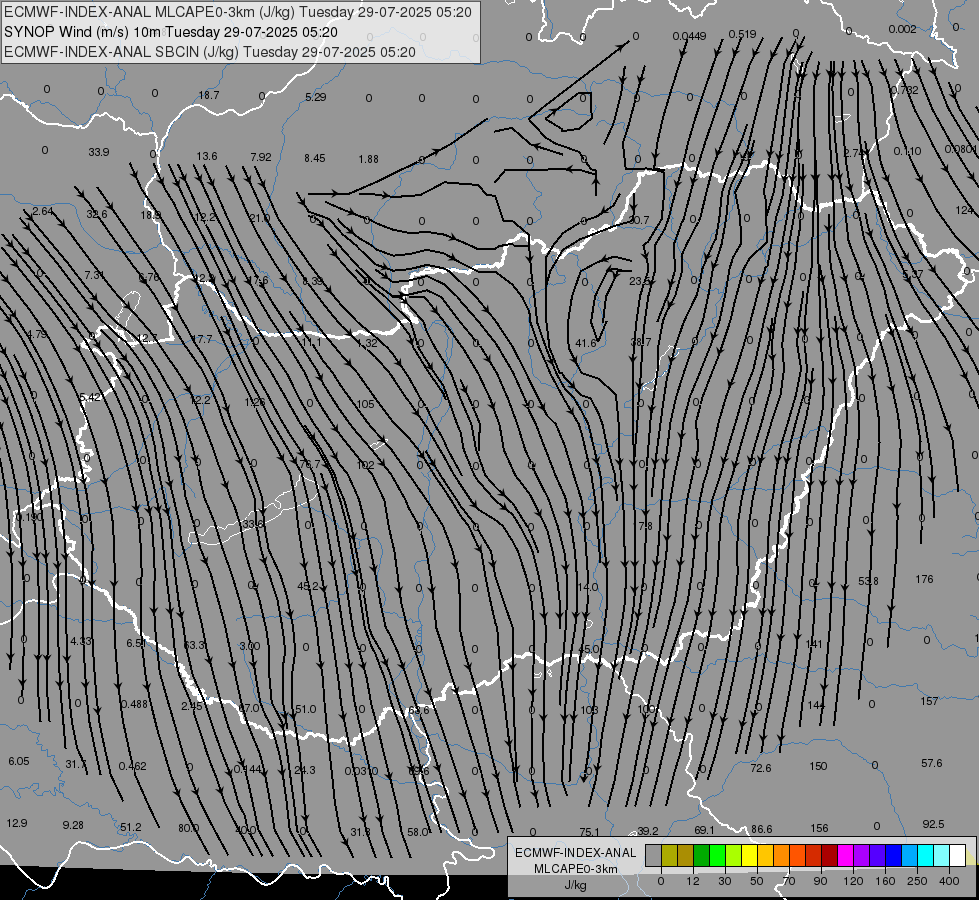
Task: Select the legend unit J/kg
Action: click(576, 885)
